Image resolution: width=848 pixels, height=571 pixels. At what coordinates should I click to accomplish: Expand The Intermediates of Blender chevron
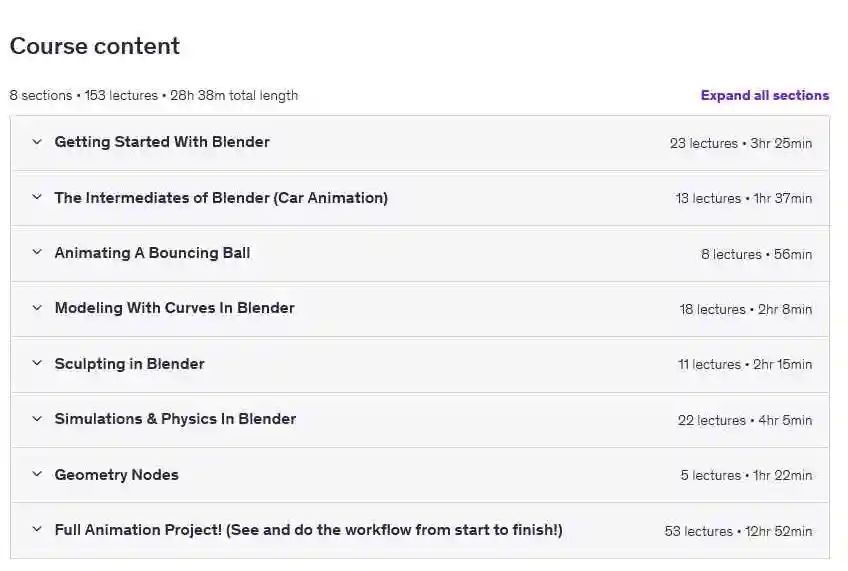coord(37,197)
